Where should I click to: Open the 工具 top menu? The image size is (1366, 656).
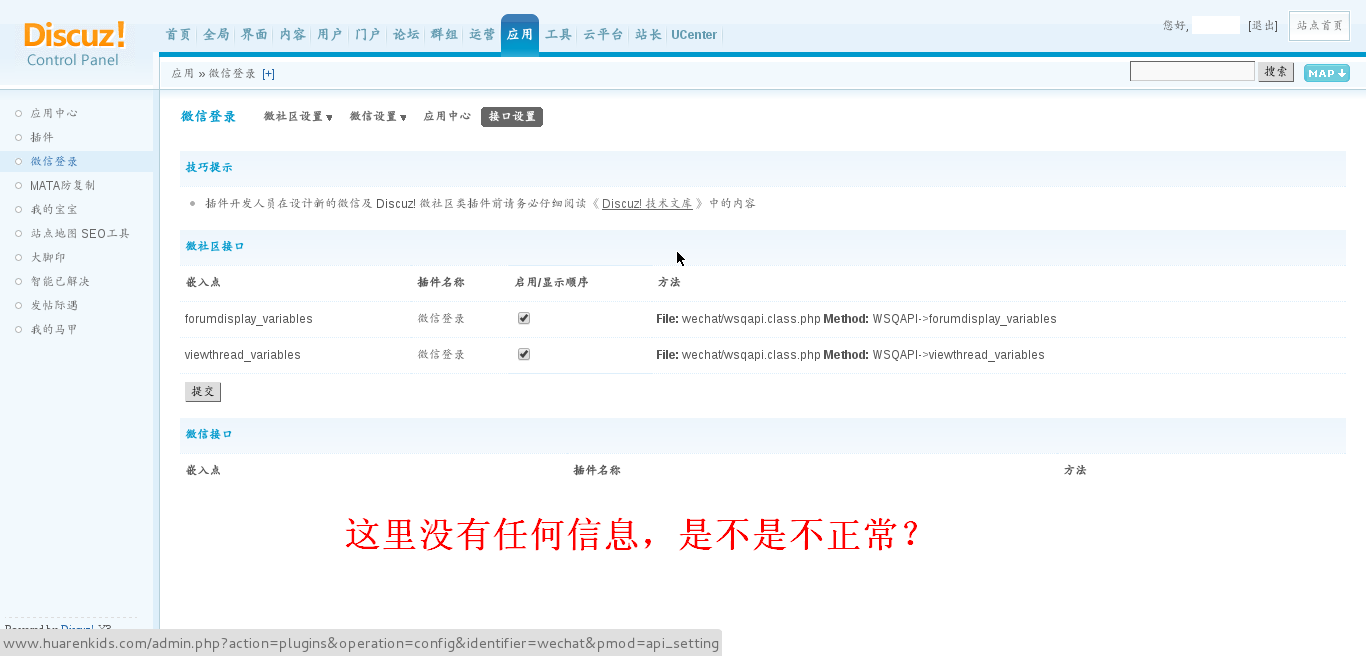[x=558, y=35]
